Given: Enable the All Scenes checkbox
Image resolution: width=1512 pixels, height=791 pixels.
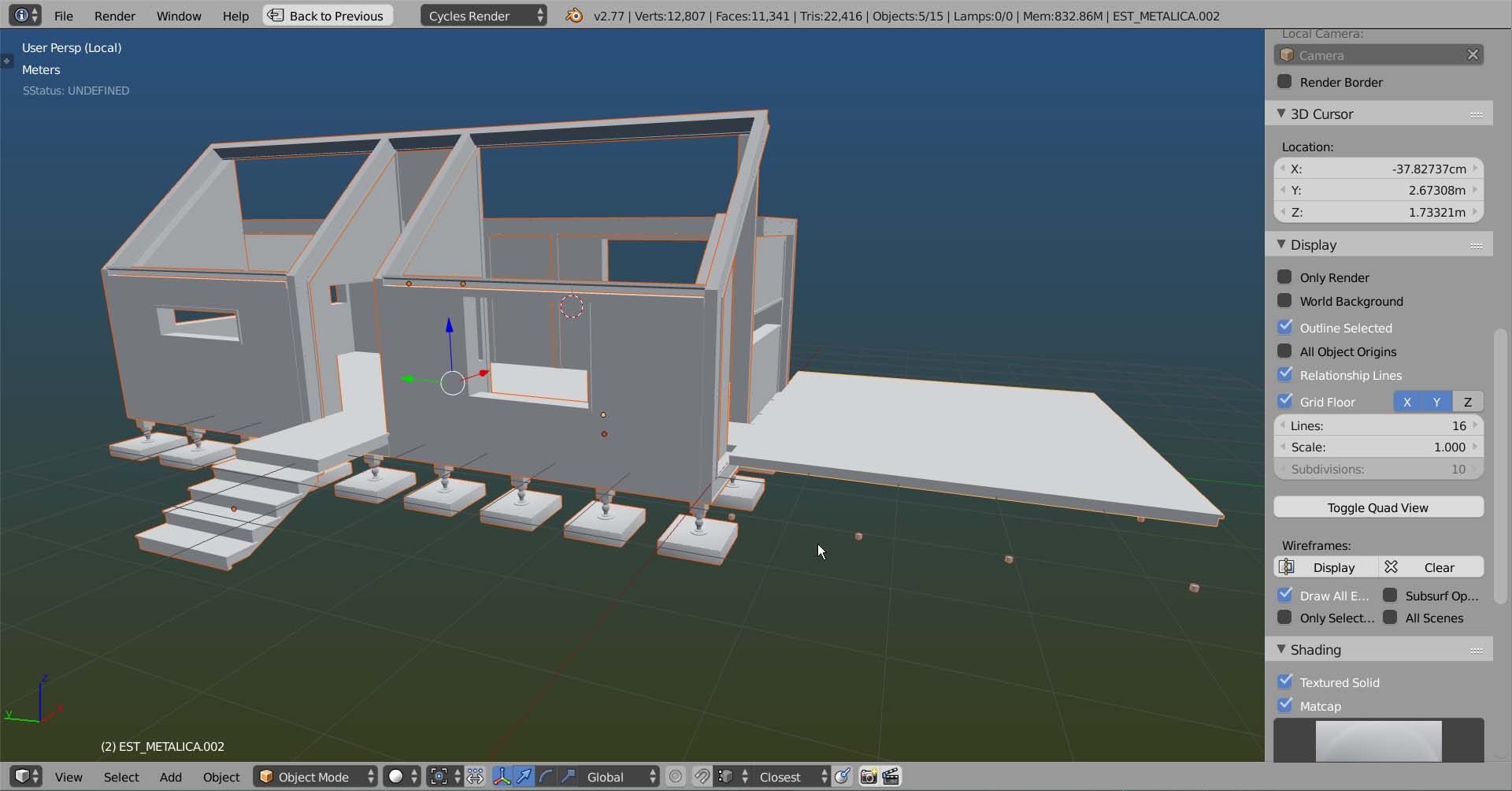Looking at the screenshot, I should point(1390,617).
